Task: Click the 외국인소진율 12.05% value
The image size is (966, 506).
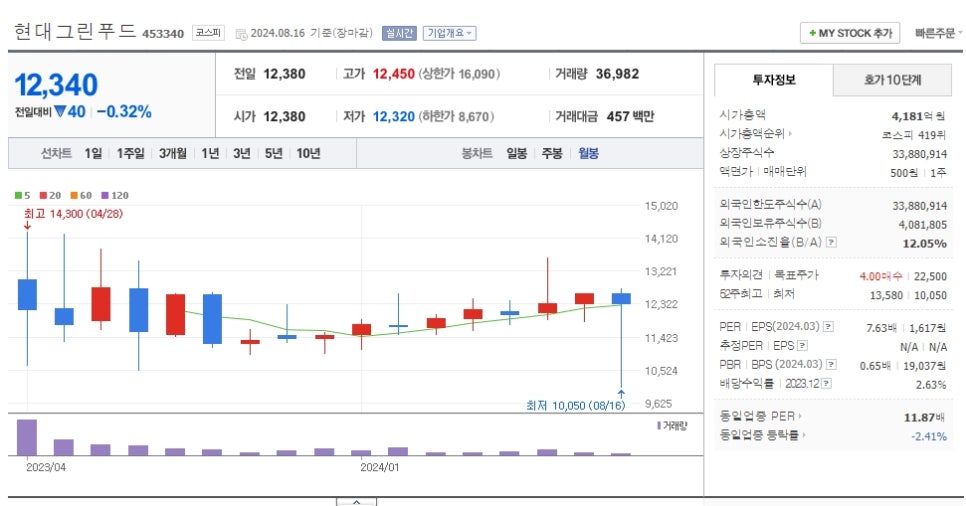Action: 924,243
